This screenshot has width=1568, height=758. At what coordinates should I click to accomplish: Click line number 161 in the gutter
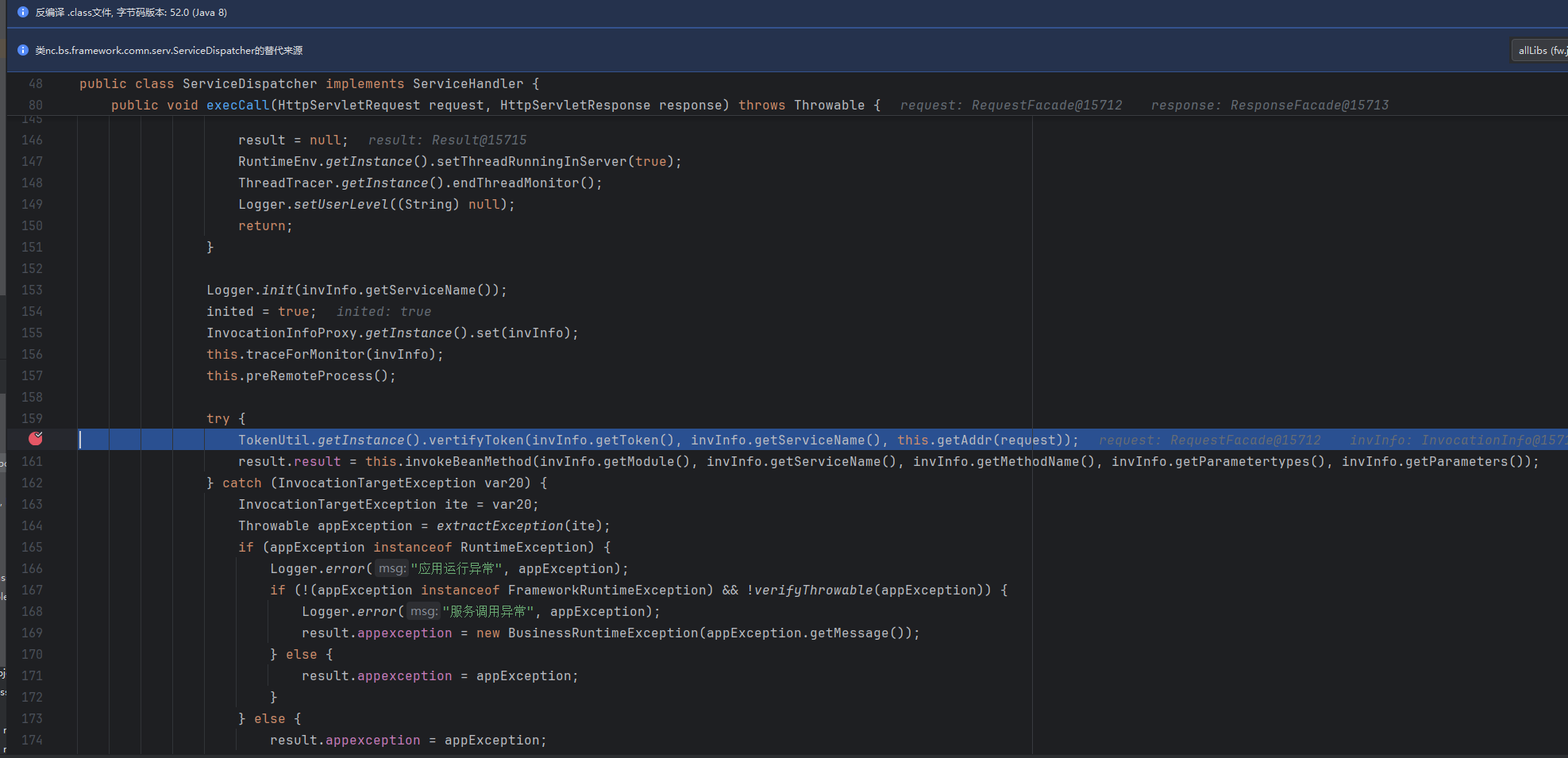33,461
